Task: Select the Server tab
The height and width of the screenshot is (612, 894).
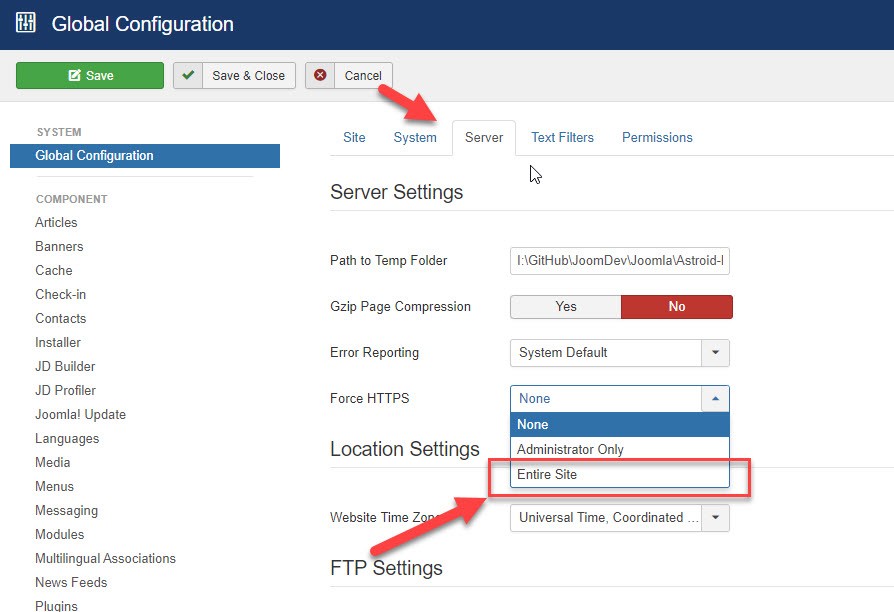Action: [484, 137]
